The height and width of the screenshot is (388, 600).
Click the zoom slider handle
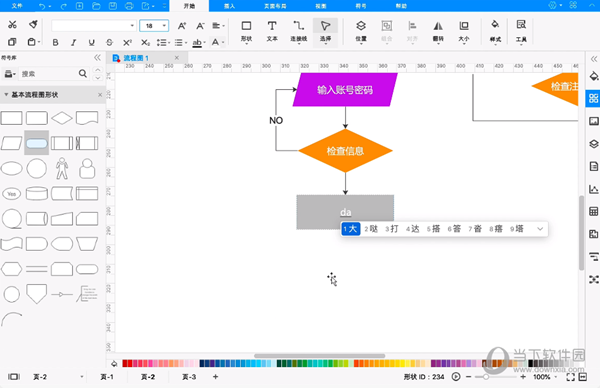[486, 377]
